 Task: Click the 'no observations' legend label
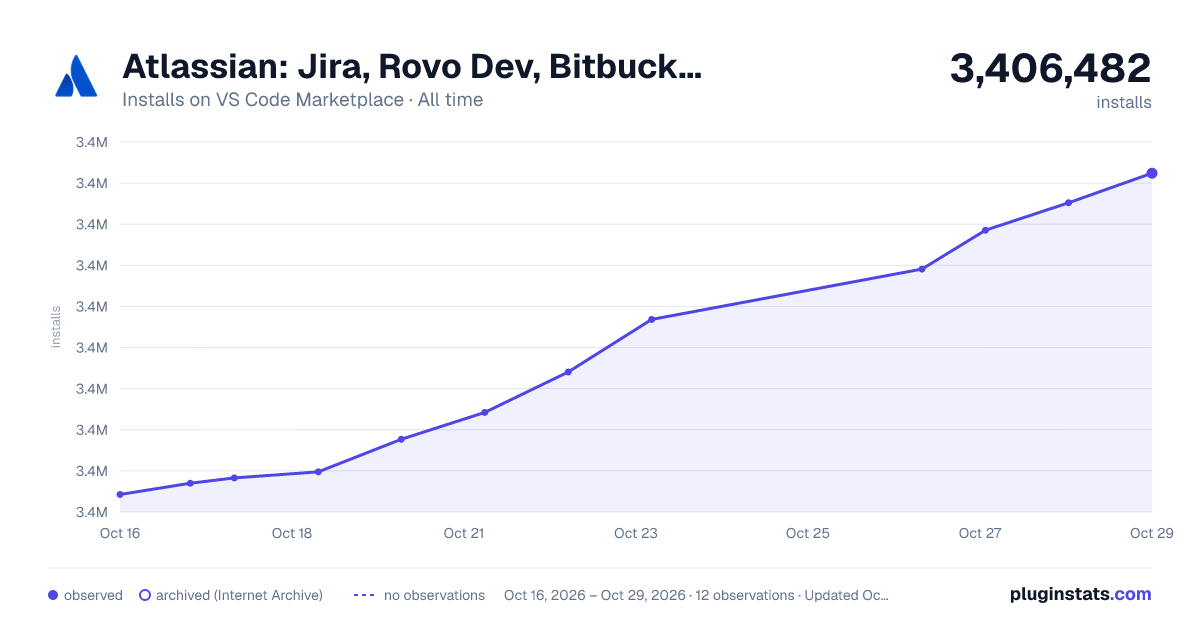click(x=434, y=595)
